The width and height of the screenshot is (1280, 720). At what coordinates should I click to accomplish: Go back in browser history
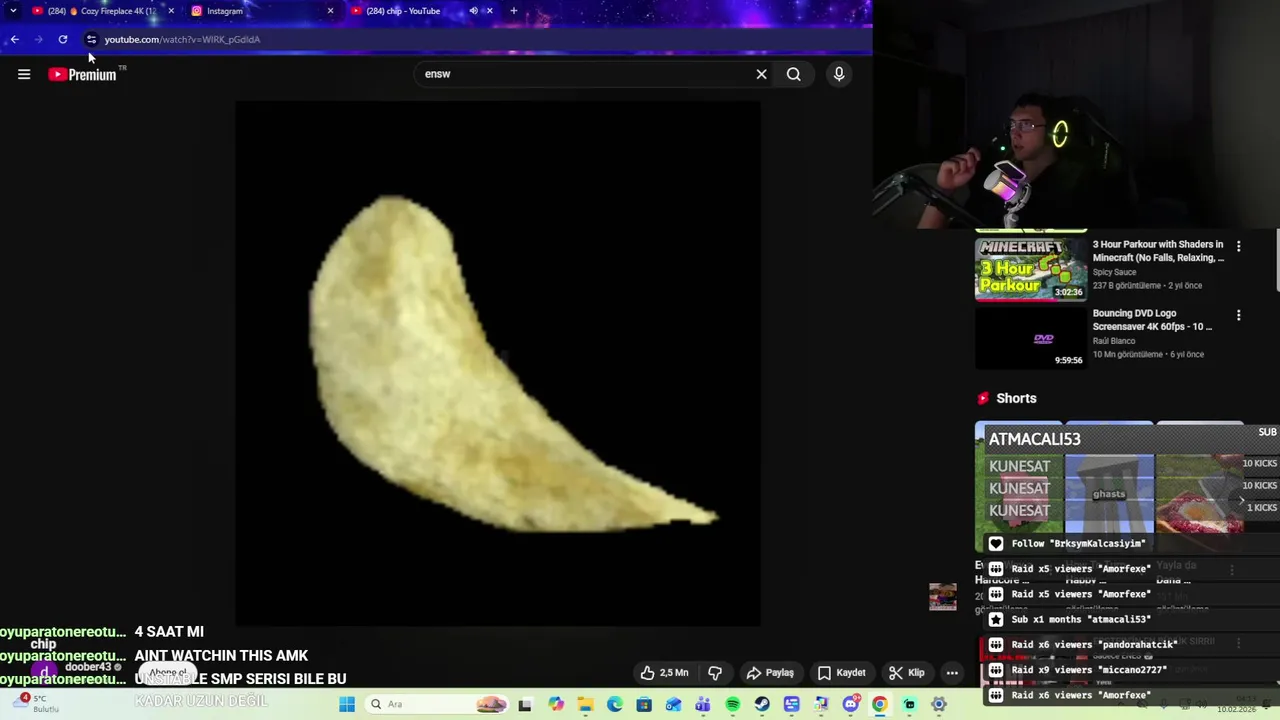pos(14,39)
